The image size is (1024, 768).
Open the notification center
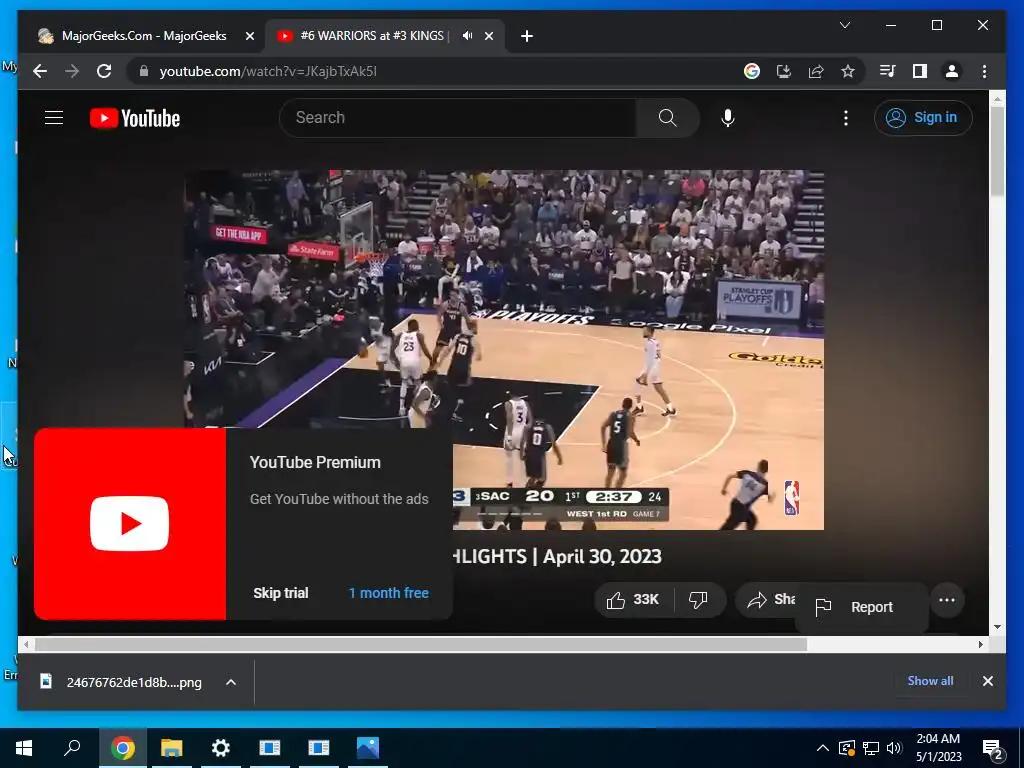click(x=993, y=748)
